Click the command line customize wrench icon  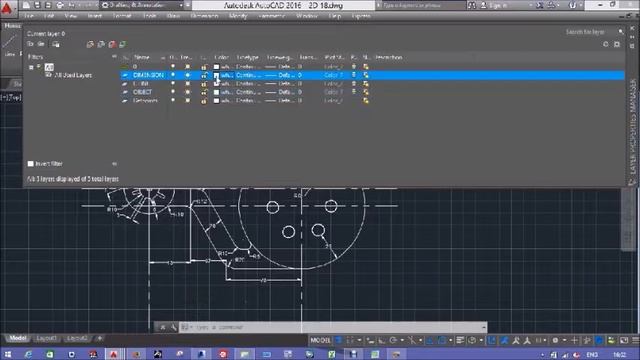(173, 327)
